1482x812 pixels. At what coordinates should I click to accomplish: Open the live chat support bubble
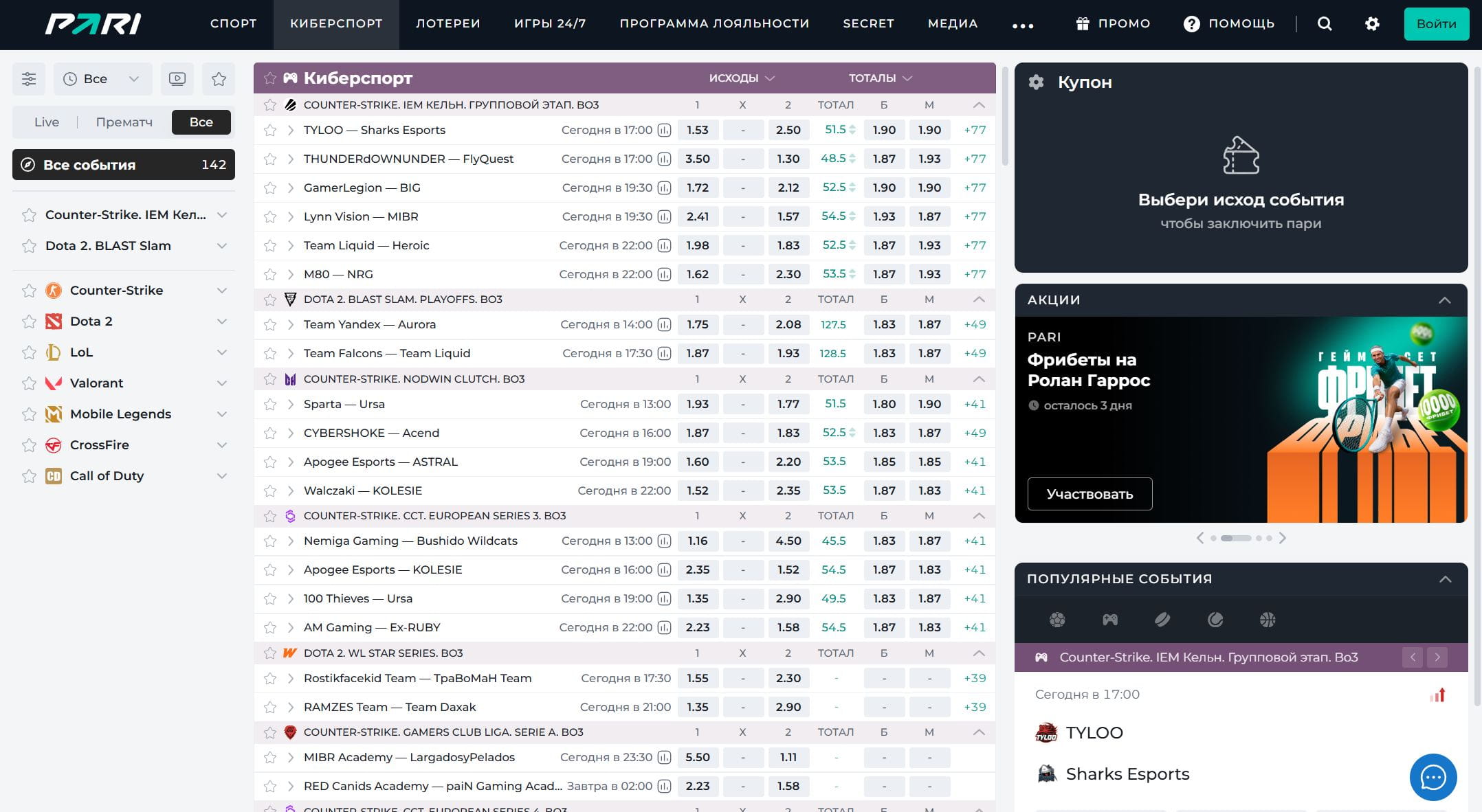click(1433, 777)
